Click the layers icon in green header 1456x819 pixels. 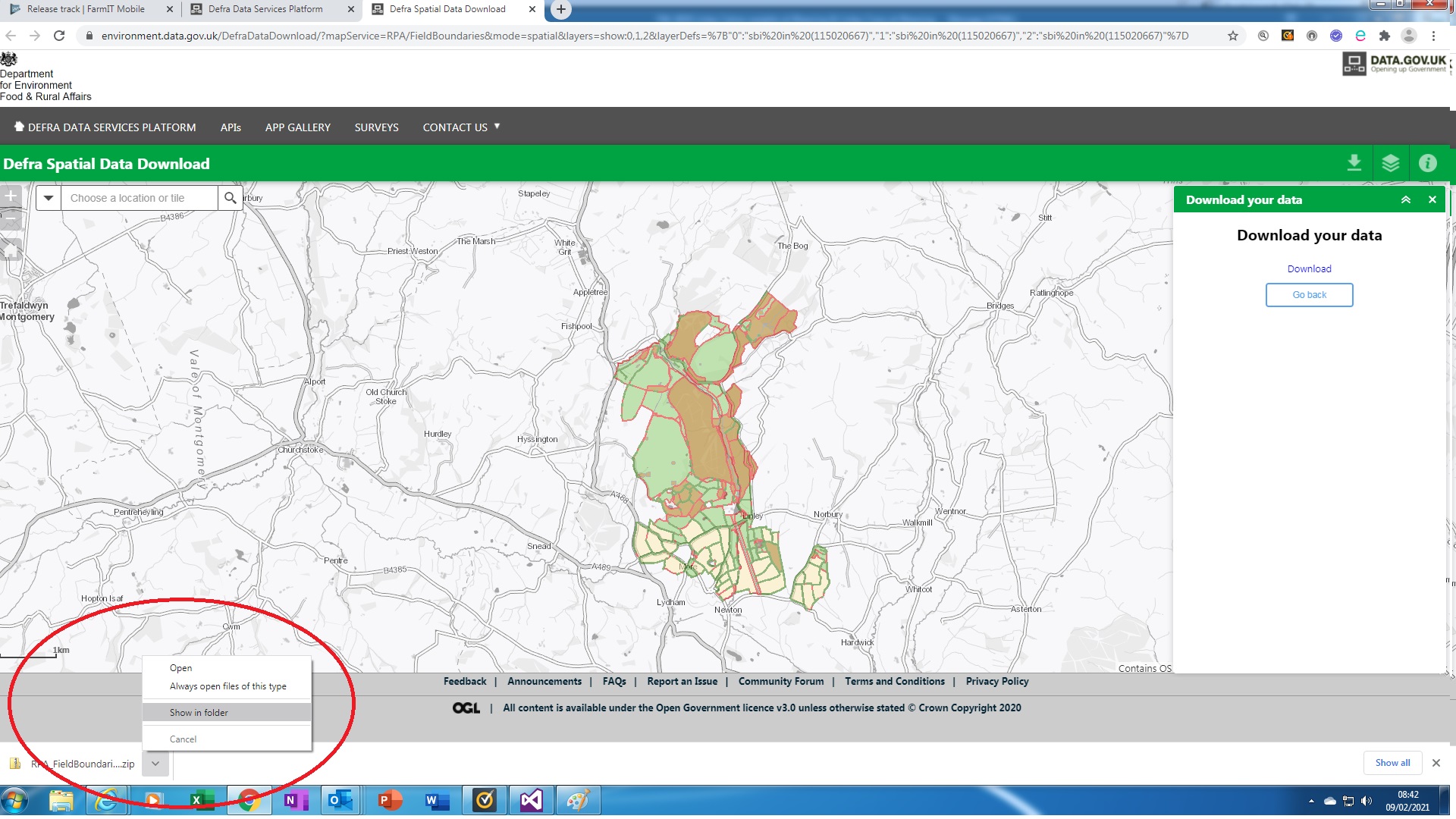click(1393, 163)
